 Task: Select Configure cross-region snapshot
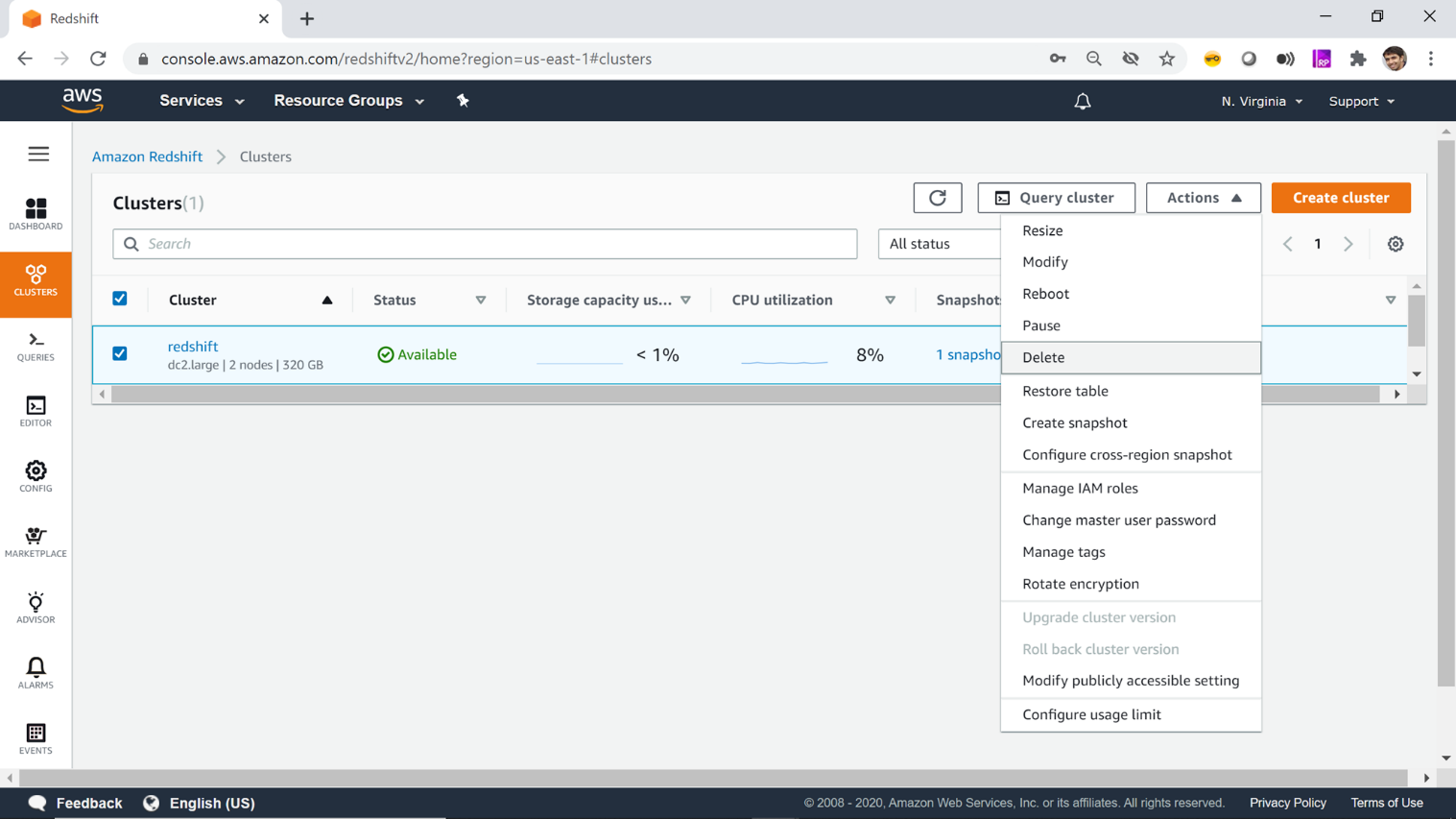coord(1131,455)
